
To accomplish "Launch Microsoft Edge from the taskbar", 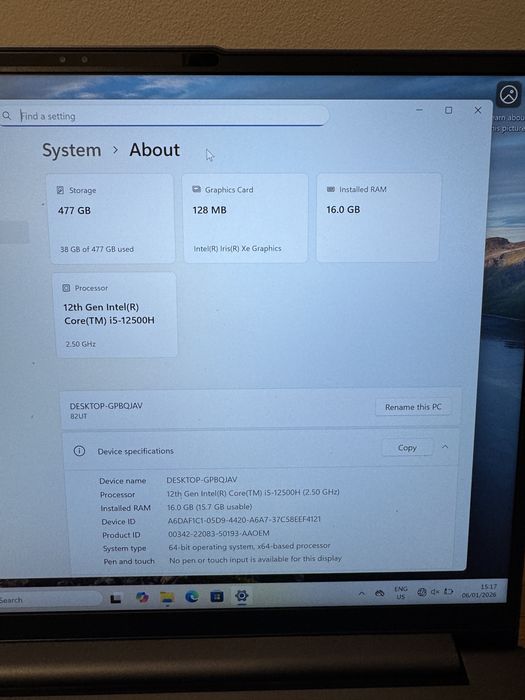I will click(192, 596).
